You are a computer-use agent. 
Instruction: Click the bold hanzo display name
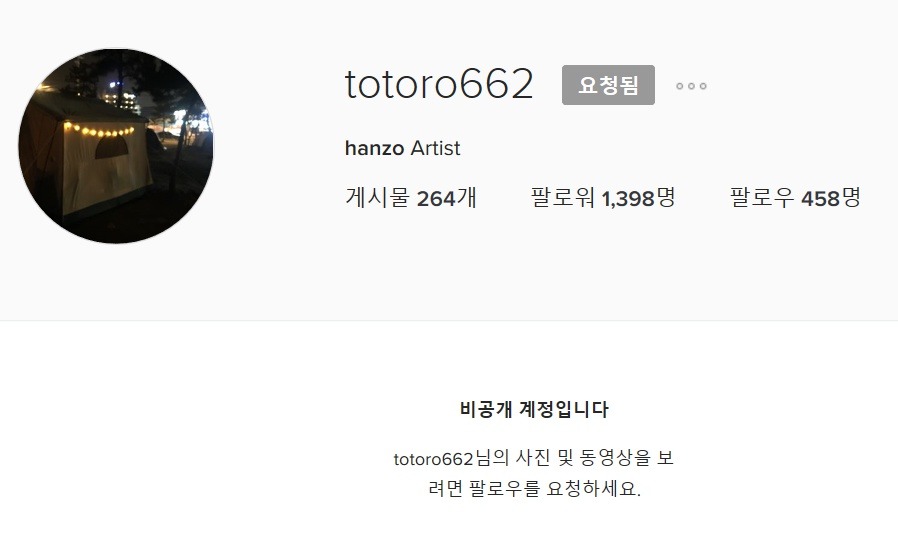375,148
